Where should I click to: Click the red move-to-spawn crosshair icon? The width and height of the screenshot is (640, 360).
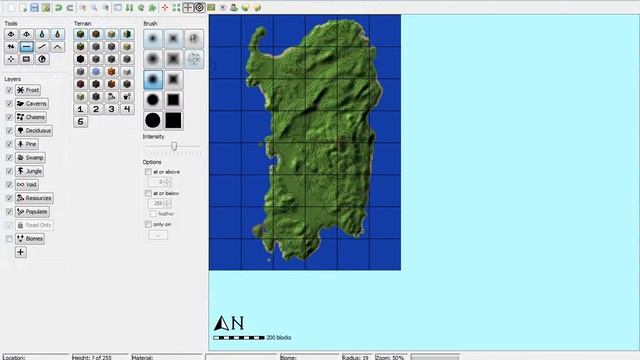(x=165, y=7)
